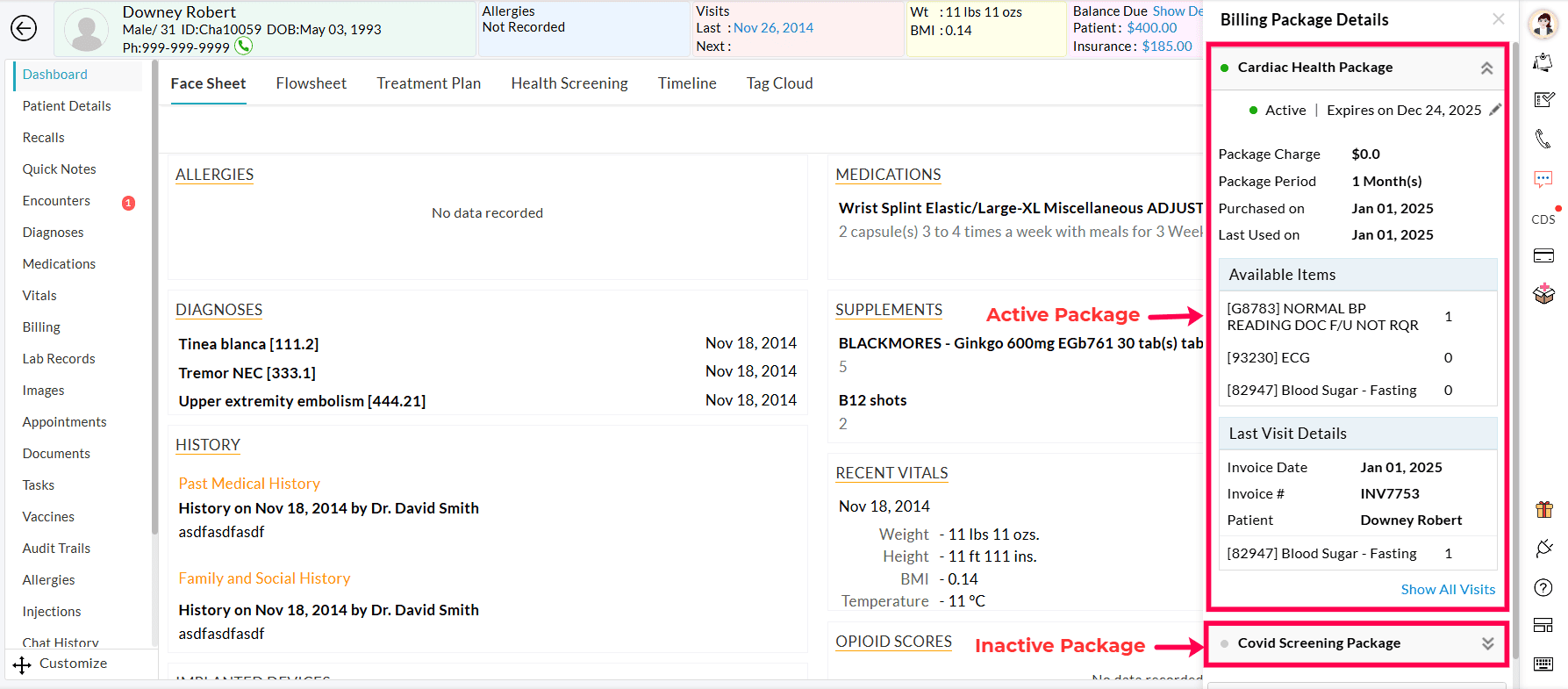Open Tasks in the left menu
Viewport: 1568px width, 689px height.
click(39, 485)
